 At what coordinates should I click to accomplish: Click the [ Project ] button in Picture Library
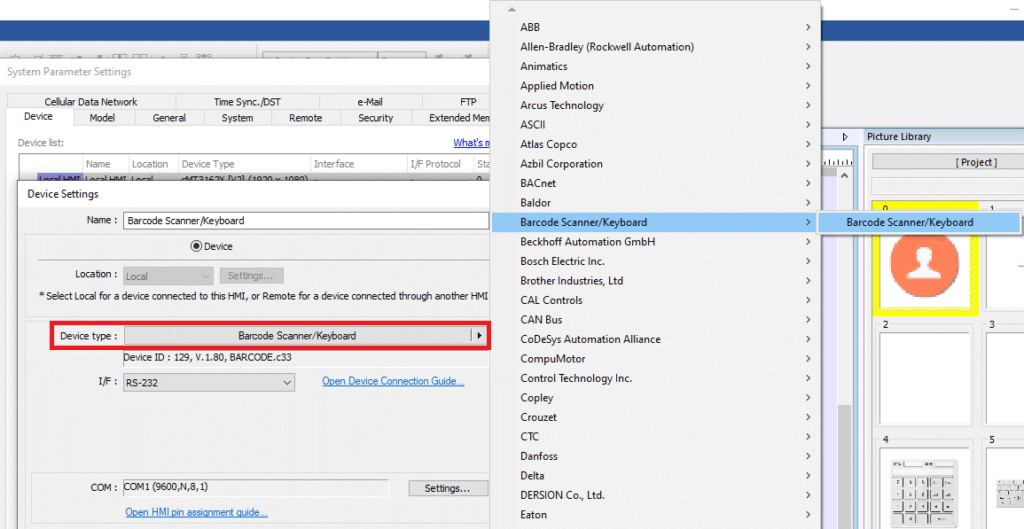[948, 163]
